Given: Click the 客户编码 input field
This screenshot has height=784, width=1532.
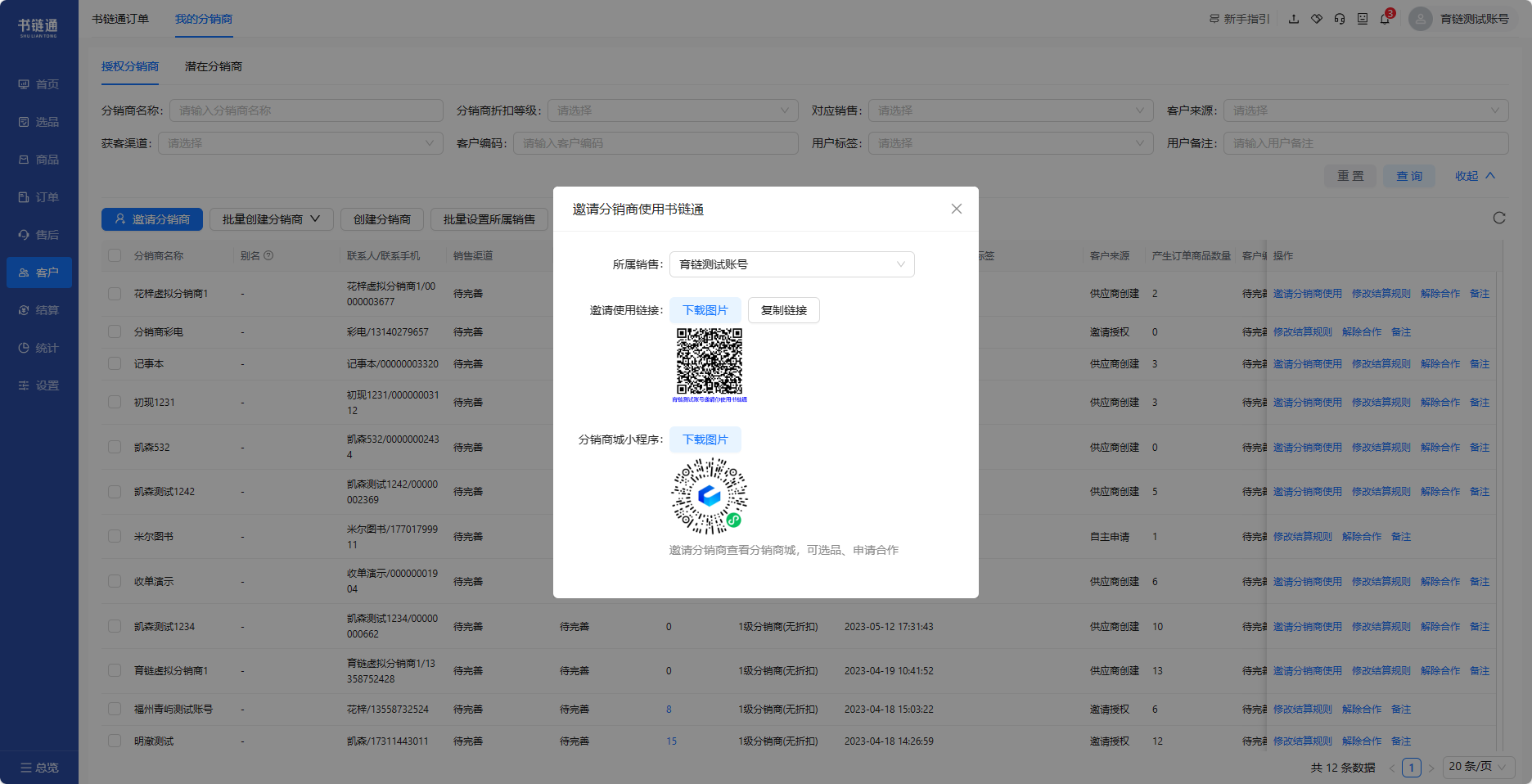Looking at the screenshot, I should pyautogui.click(x=656, y=143).
